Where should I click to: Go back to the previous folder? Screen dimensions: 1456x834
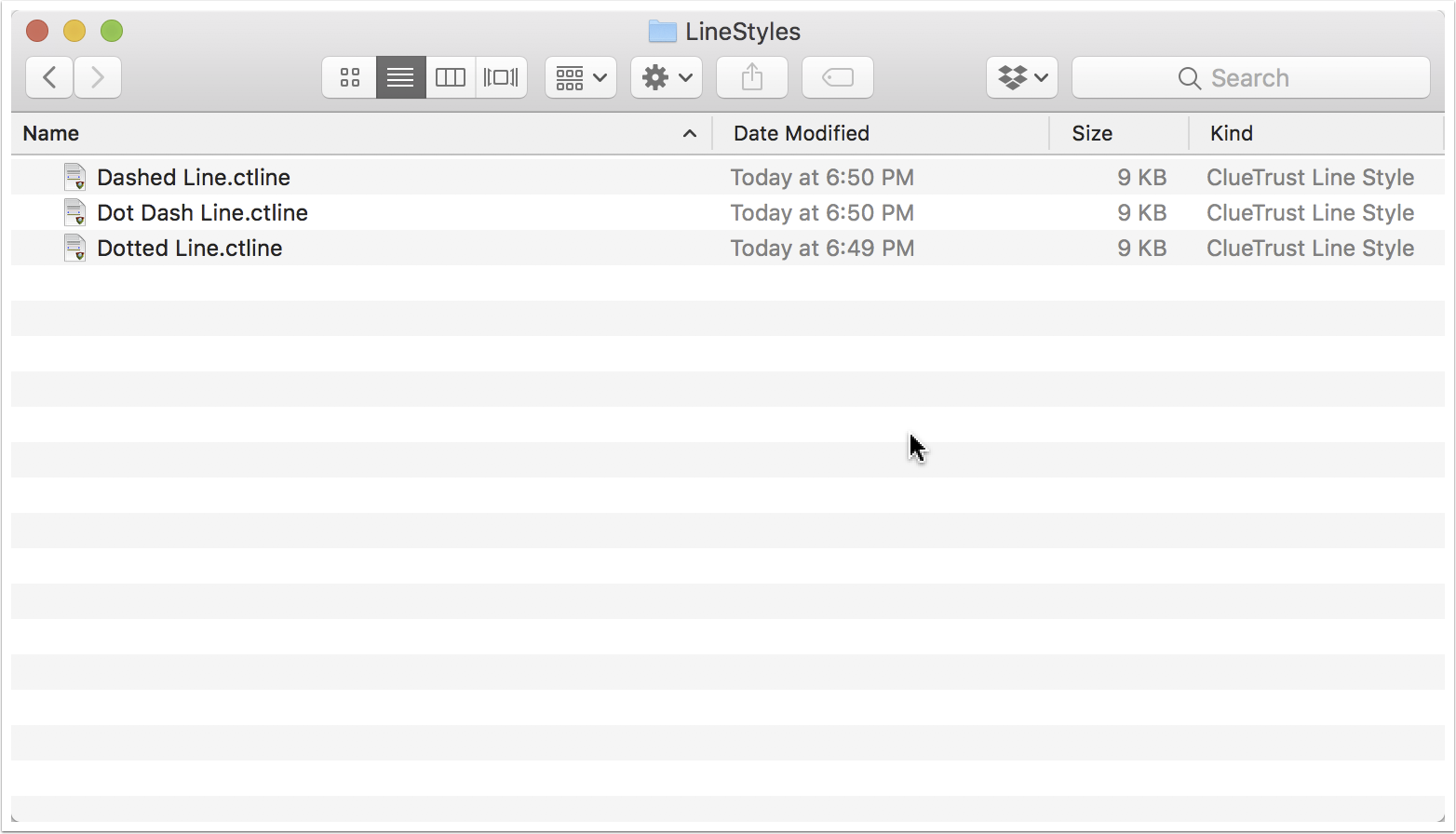tap(49, 77)
